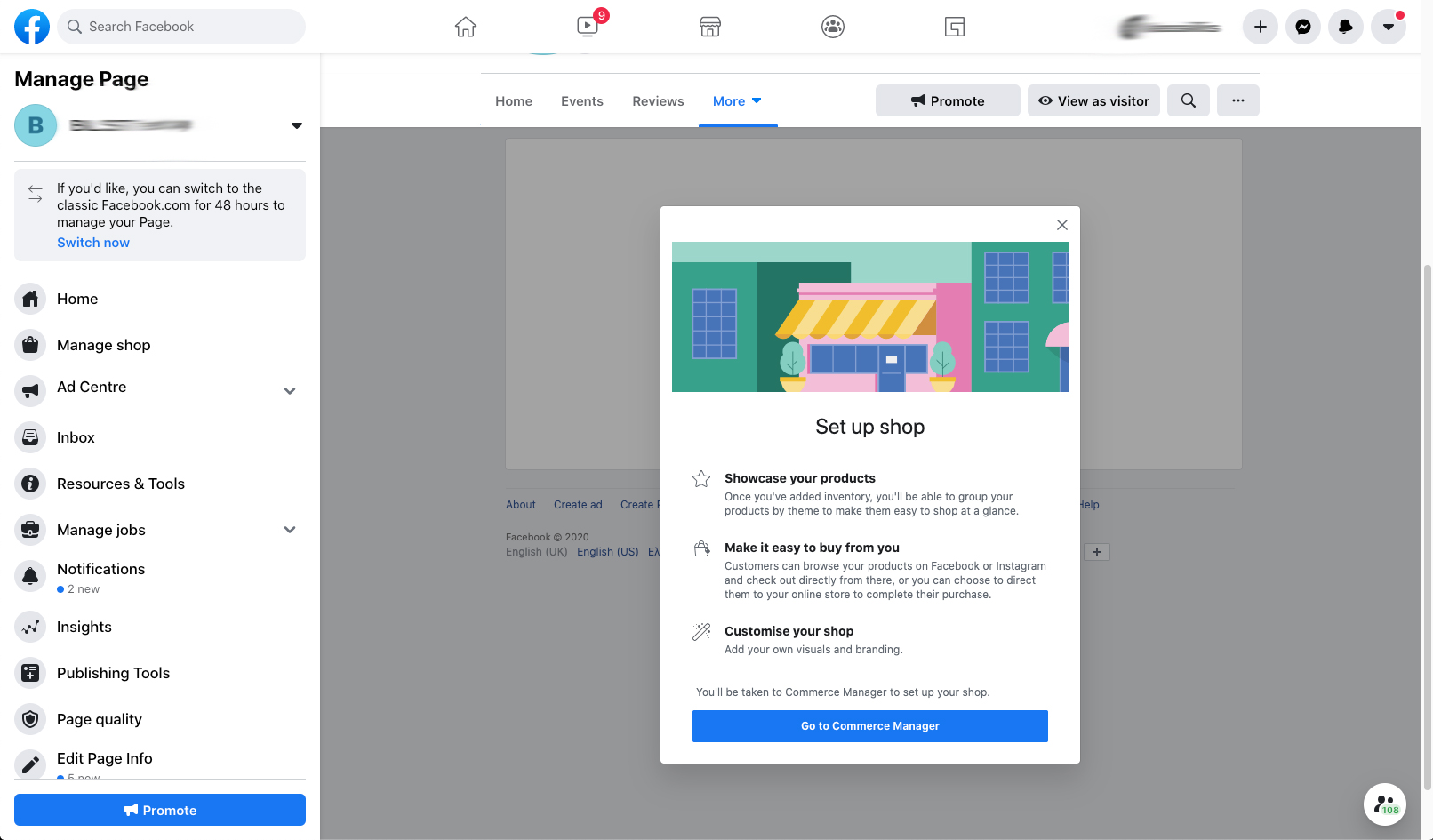Open the Home feed icon in top bar
The width and height of the screenshot is (1433, 840).
coord(466,27)
